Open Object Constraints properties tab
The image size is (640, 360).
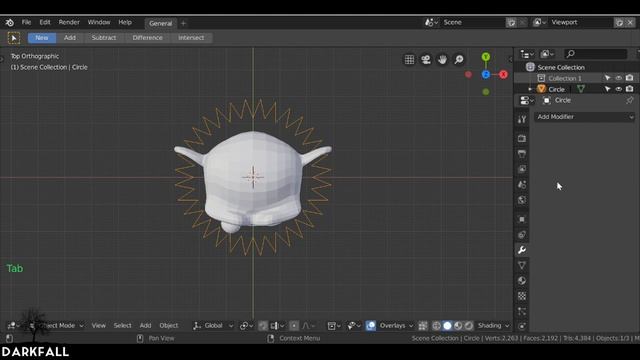pos(522,235)
